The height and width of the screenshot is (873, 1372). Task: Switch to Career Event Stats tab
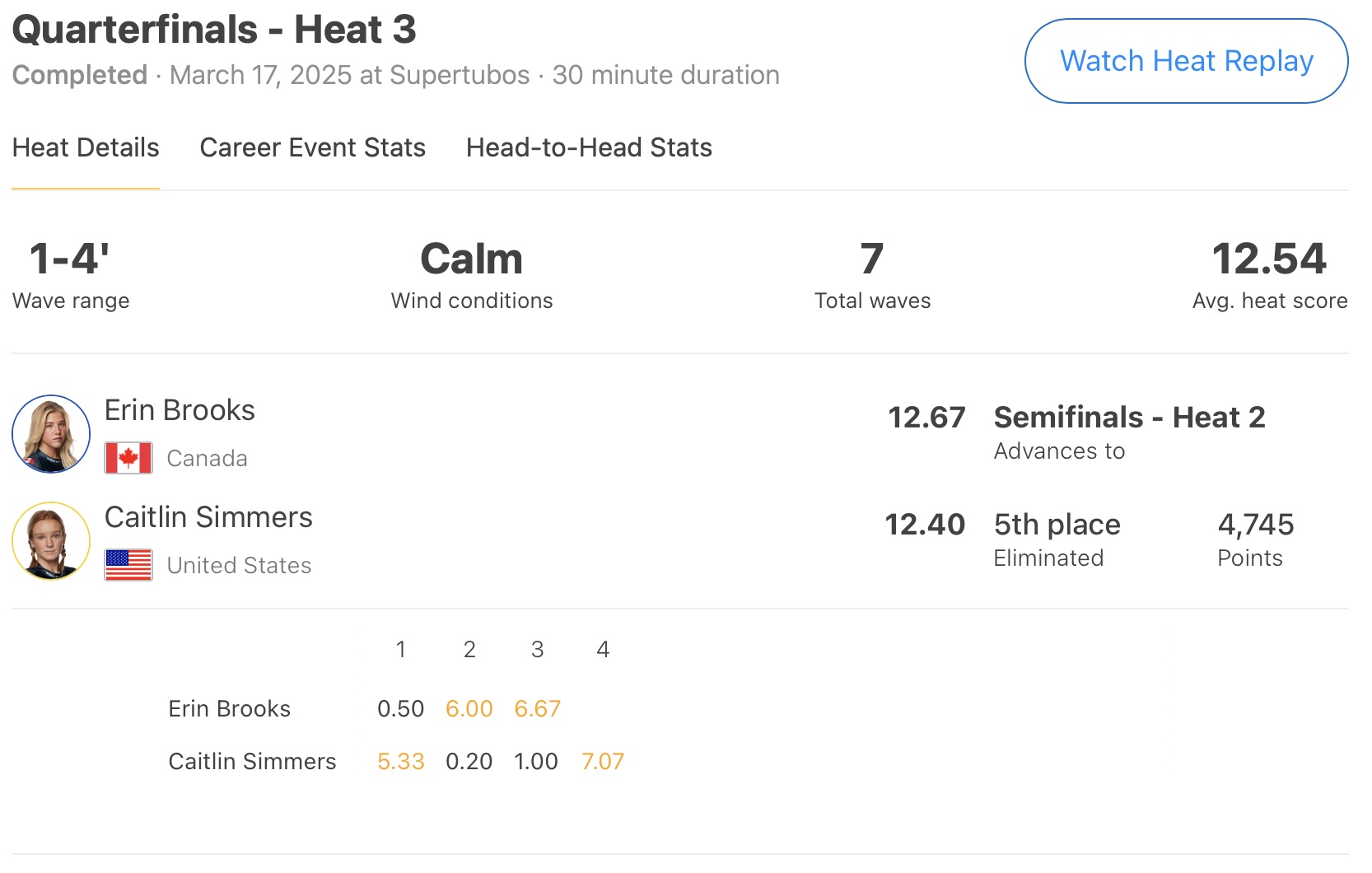(312, 147)
